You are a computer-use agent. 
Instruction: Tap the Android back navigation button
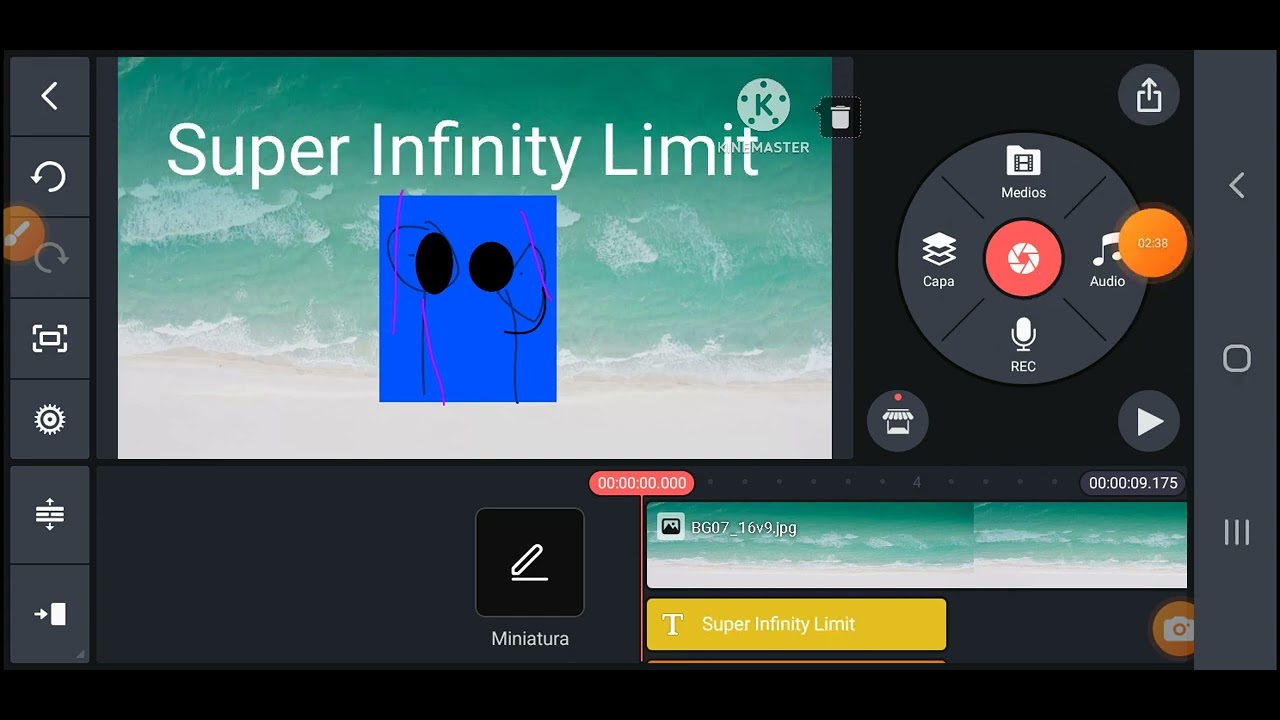tap(1237, 185)
